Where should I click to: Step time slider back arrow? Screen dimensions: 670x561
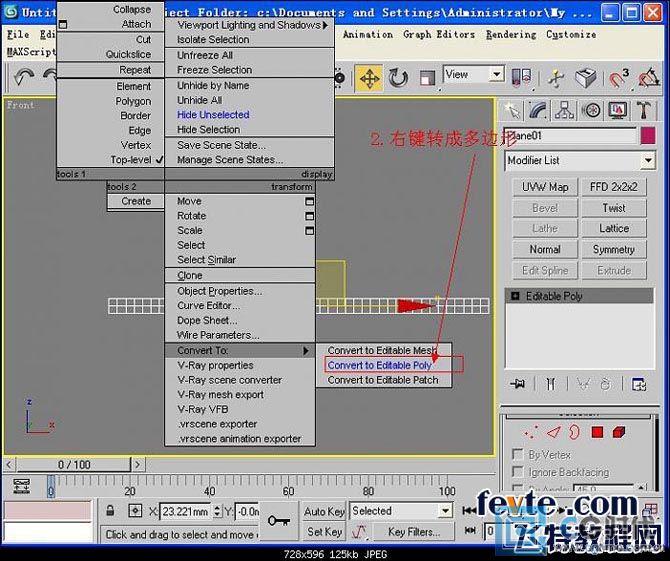coord(9,464)
